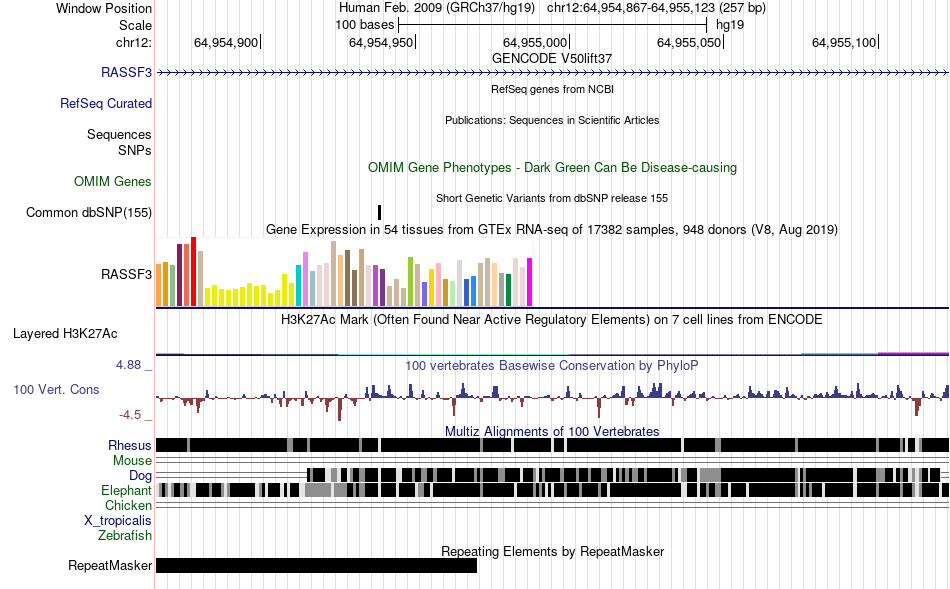
Task: Click the RepeatMasker track label
Action: click(110, 565)
